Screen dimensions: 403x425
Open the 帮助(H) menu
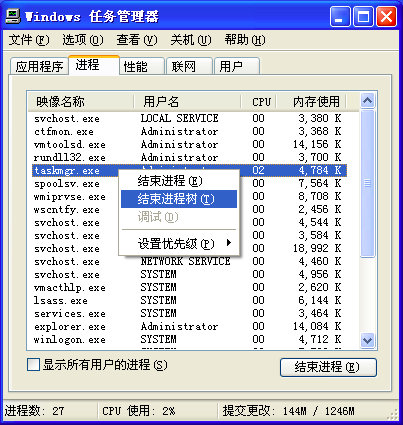point(245,40)
